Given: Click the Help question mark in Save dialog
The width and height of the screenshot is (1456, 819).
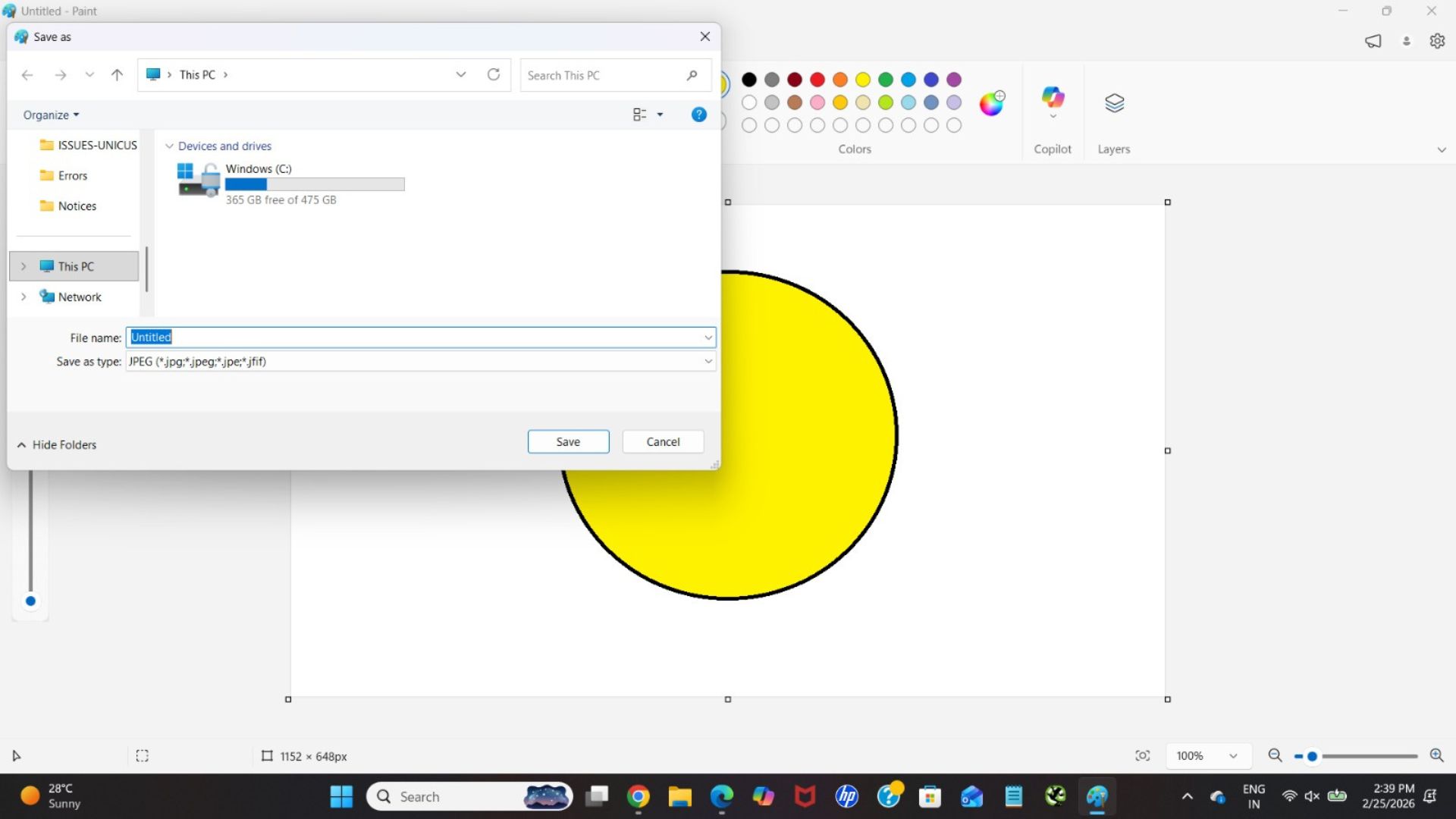Looking at the screenshot, I should tap(698, 114).
